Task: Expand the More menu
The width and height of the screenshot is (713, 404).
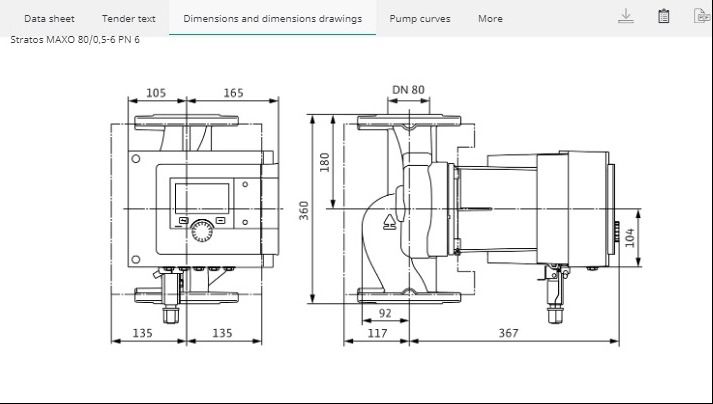Action: pyautogui.click(x=490, y=18)
